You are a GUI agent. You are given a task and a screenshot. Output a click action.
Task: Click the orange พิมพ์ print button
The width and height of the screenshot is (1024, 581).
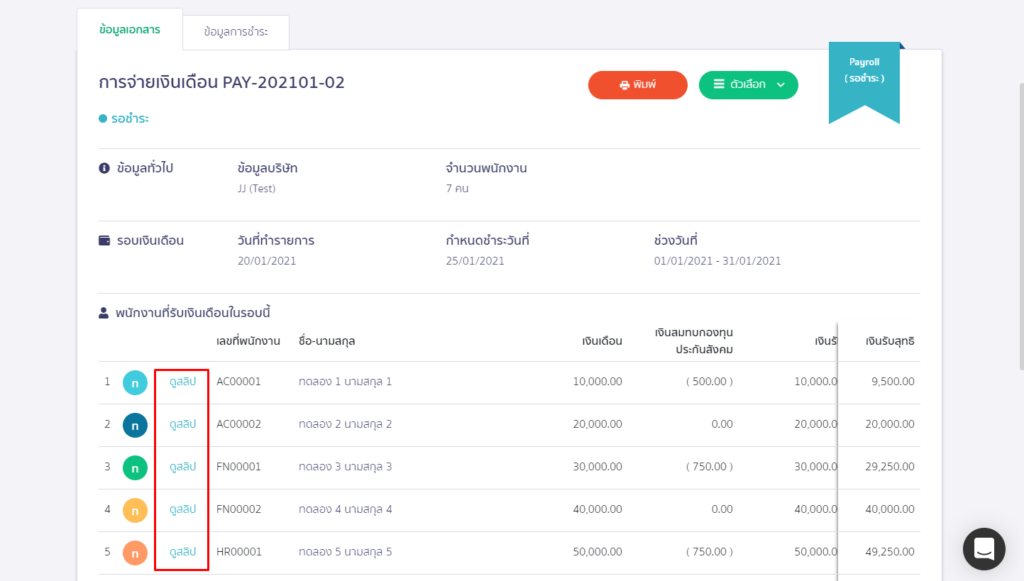[637, 85]
